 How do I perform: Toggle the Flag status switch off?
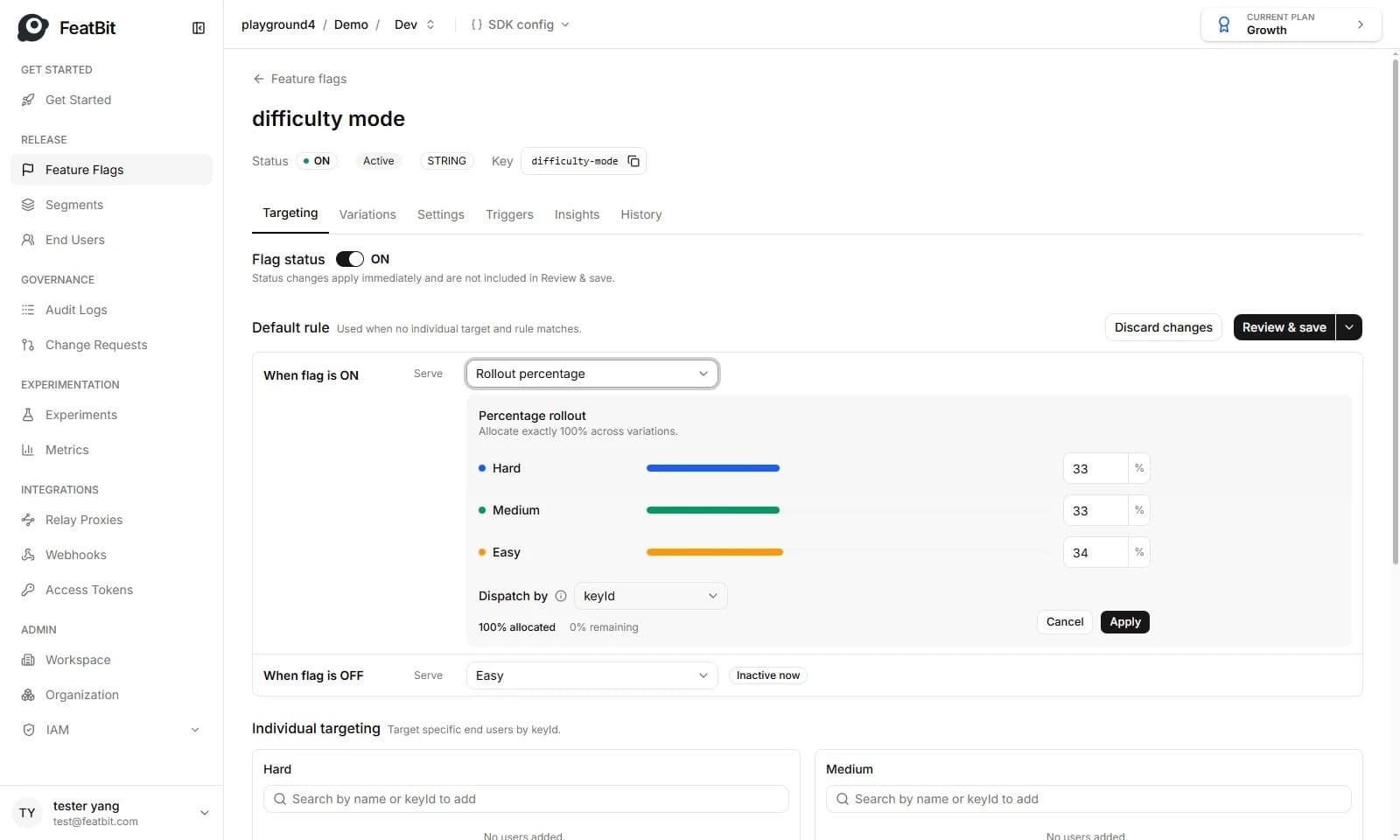350,259
